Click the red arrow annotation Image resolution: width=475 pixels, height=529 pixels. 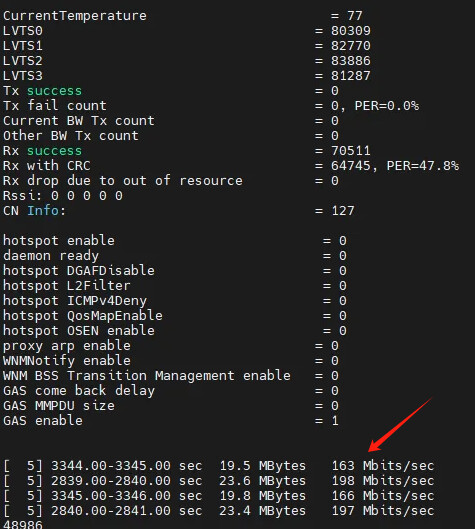(400, 424)
